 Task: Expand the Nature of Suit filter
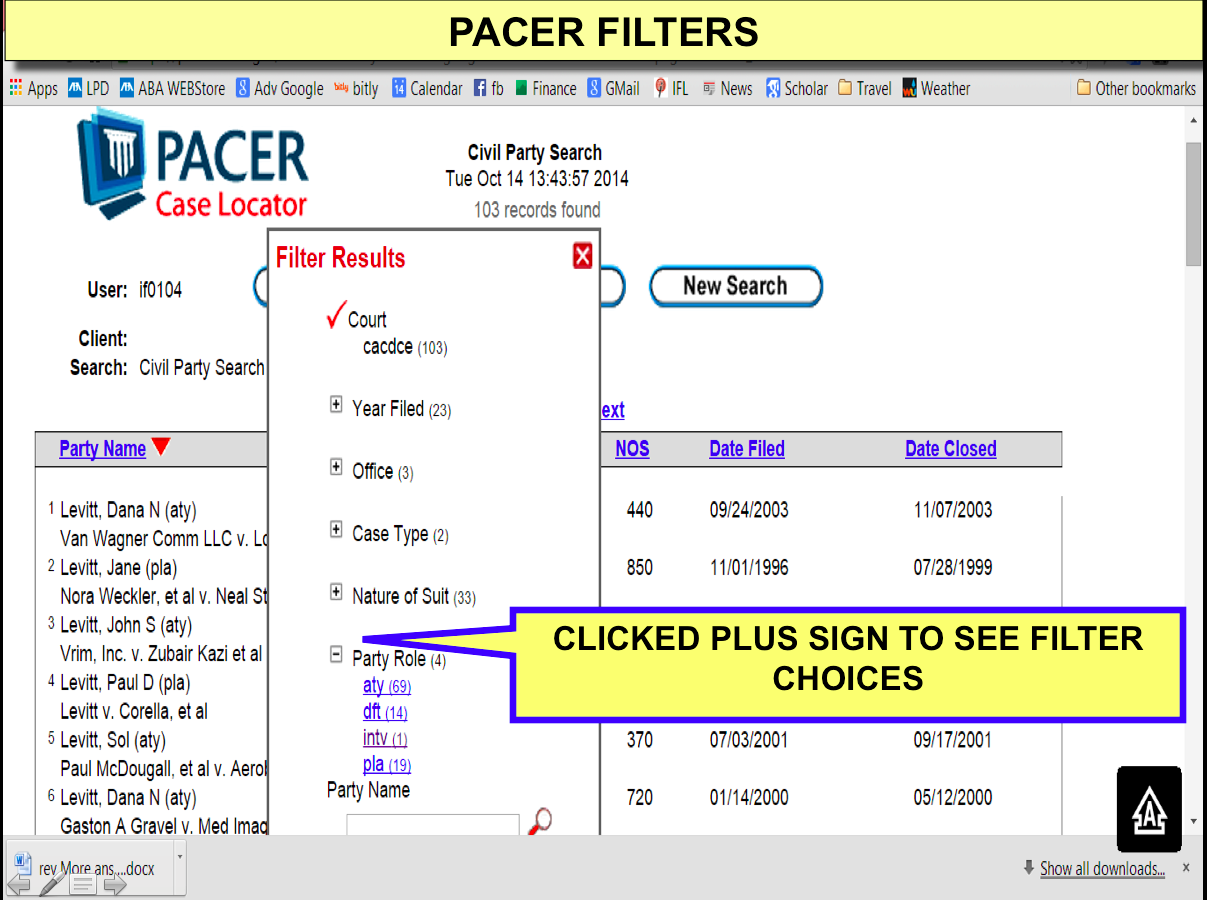click(x=336, y=593)
